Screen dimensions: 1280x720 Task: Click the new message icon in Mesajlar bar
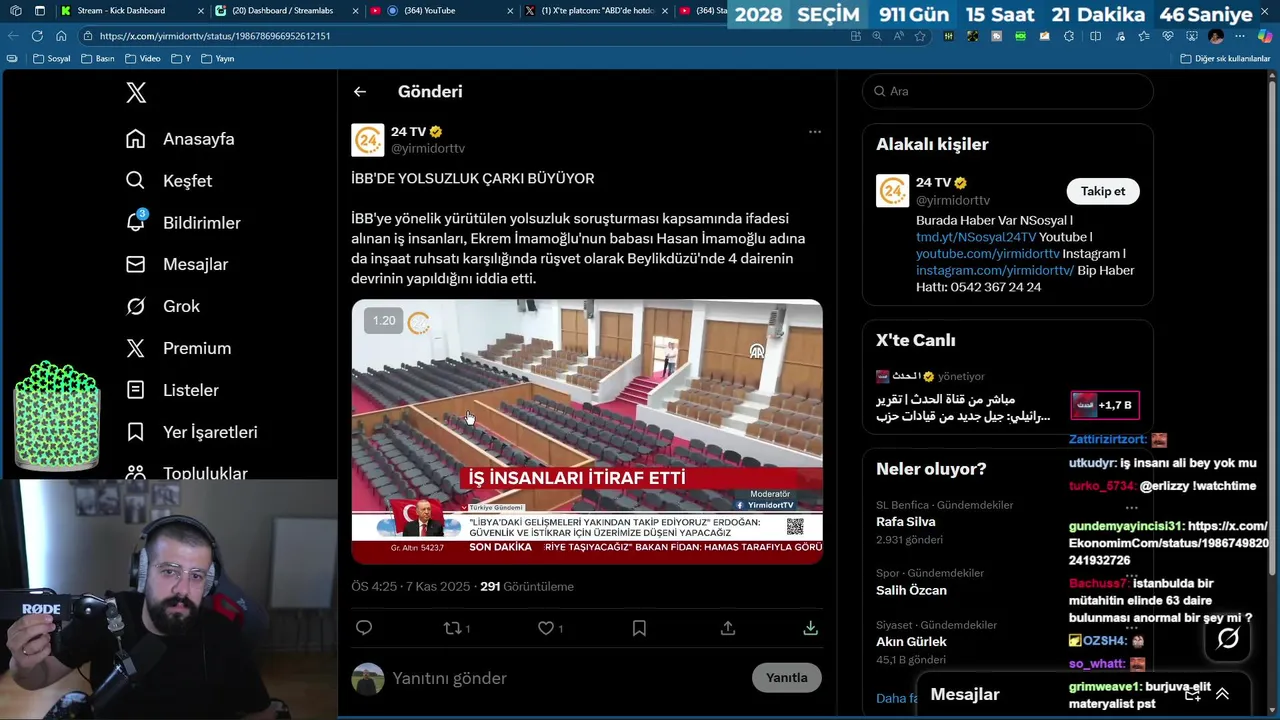[x=1192, y=694]
